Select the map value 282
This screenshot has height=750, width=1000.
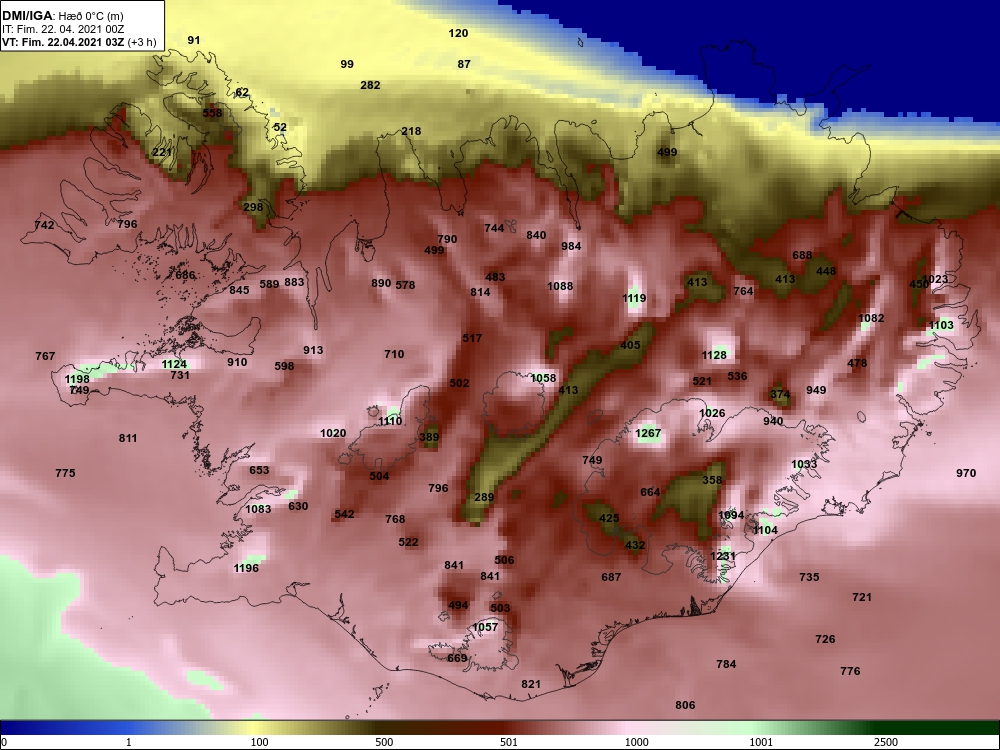coord(370,85)
